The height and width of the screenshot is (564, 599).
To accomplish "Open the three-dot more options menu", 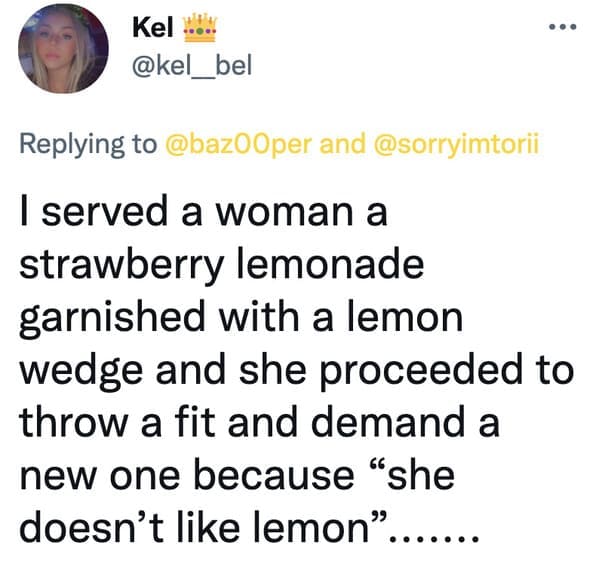I will tap(562, 27).
